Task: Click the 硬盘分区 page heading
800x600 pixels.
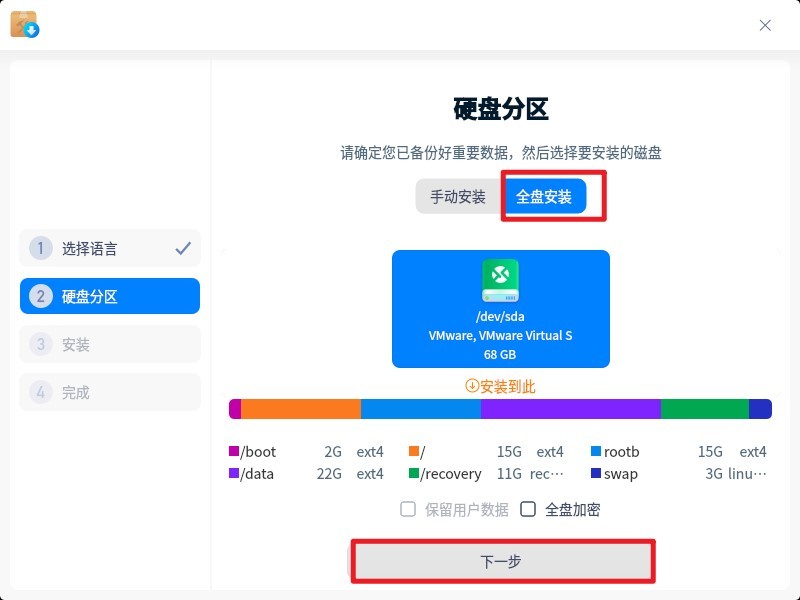Action: 501,109
